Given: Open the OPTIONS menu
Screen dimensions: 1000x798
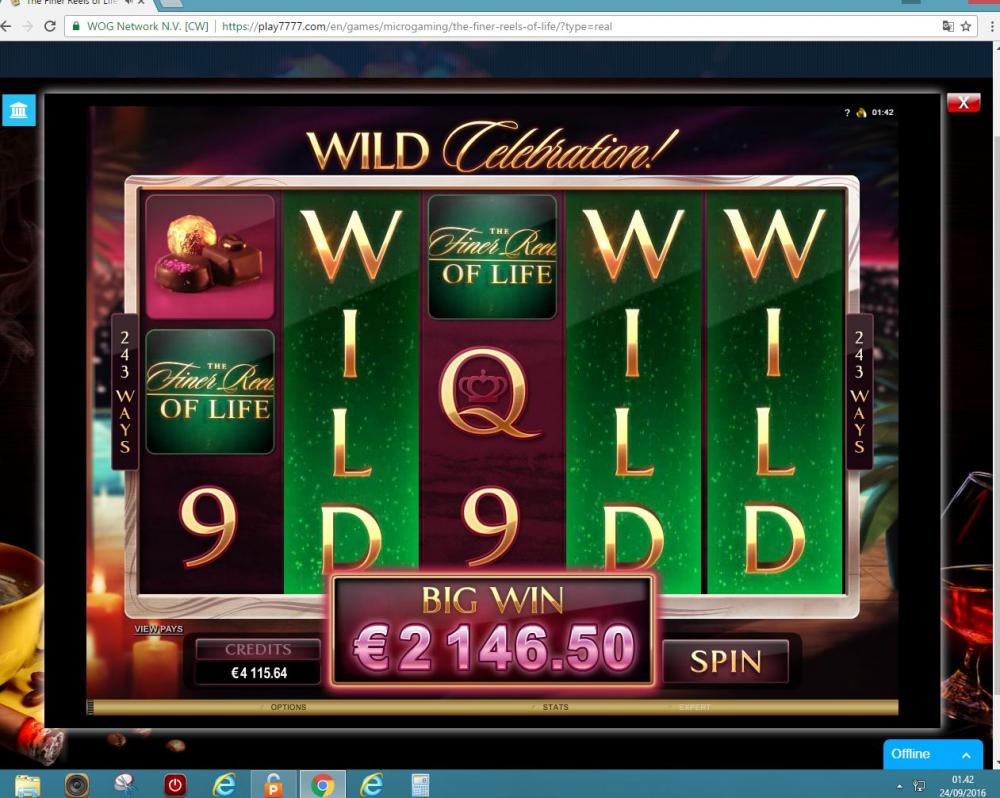Looking at the screenshot, I should point(288,707).
